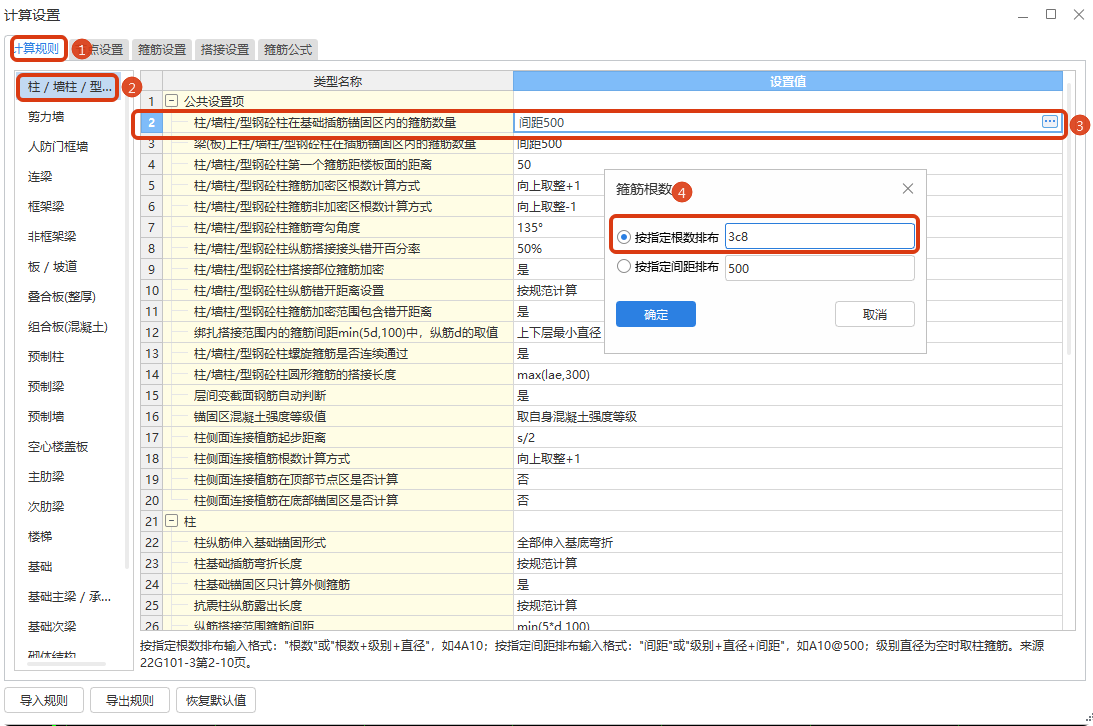Switch to the 箍筋公式 tab

point(287,49)
